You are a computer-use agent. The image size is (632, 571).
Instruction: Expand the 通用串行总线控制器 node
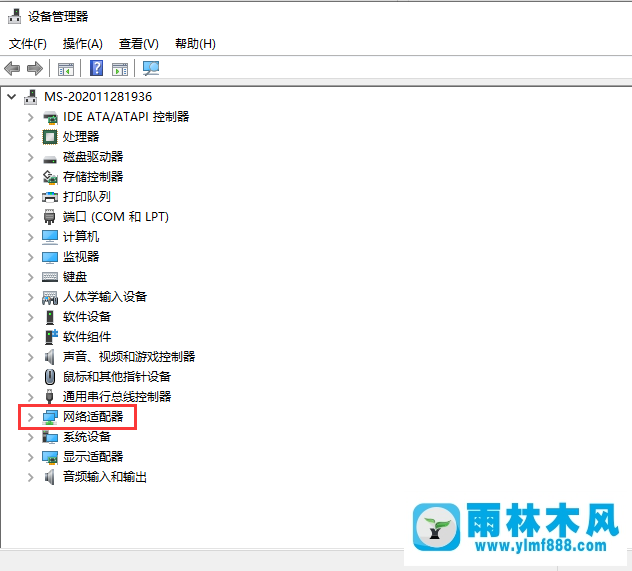click(31, 397)
